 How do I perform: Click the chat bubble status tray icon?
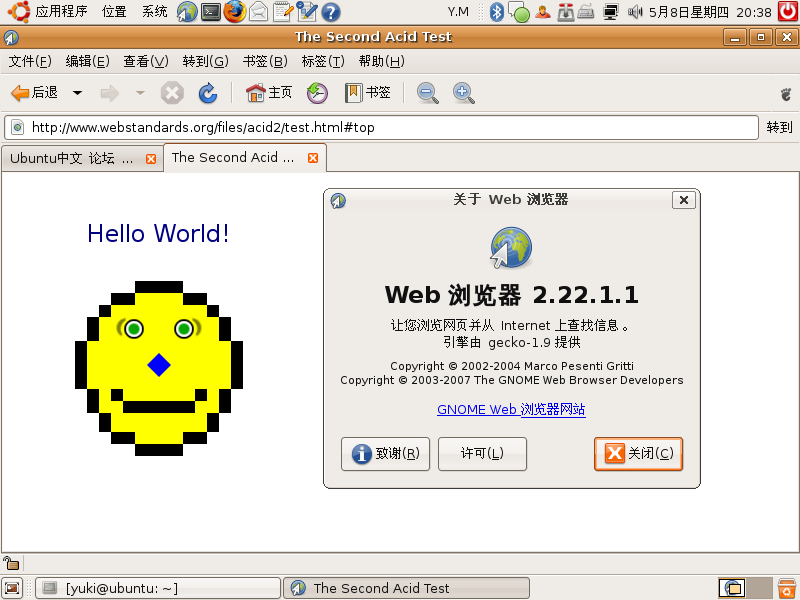coord(519,12)
